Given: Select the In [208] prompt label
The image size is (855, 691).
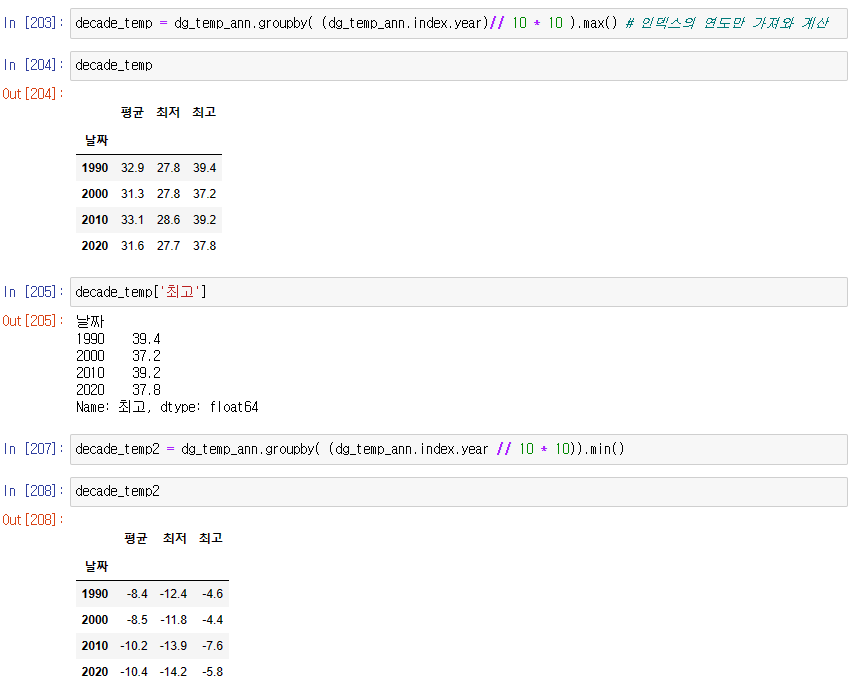Looking at the screenshot, I should (x=33, y=491).
